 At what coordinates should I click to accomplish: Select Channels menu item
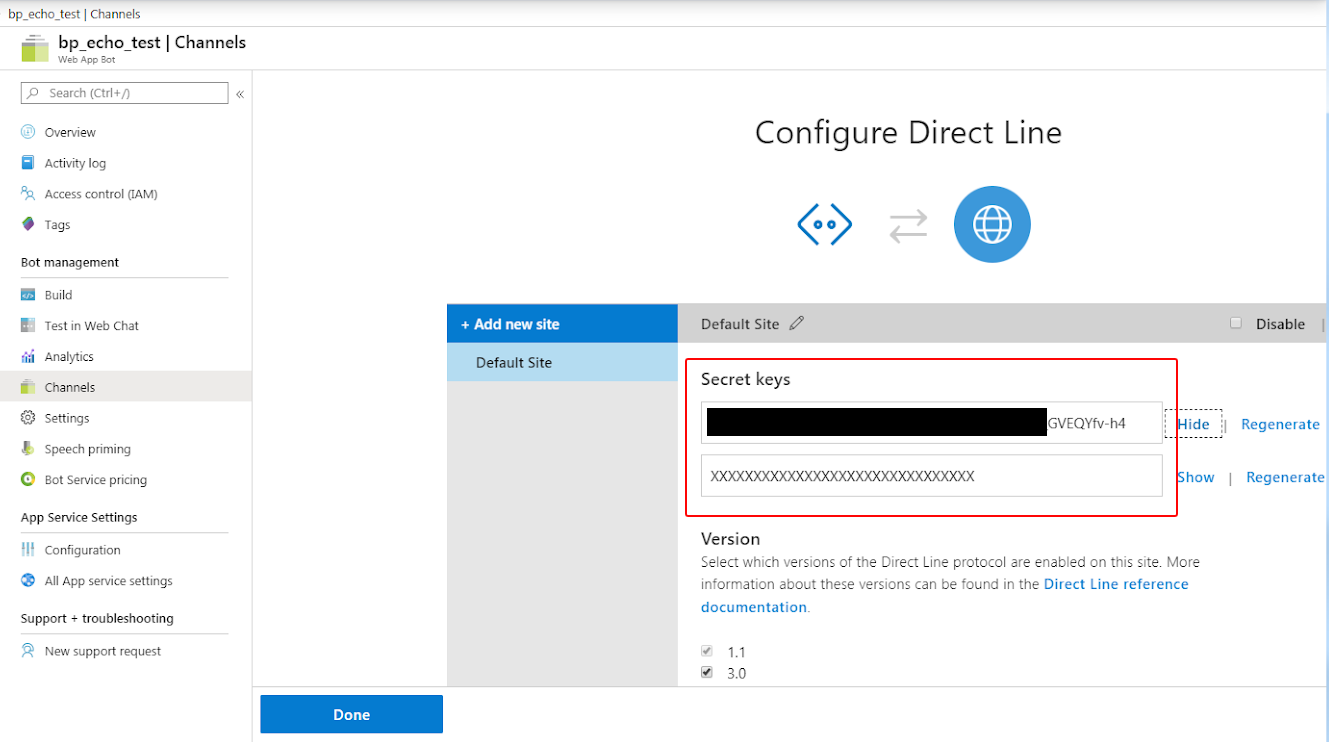[126, 387]
